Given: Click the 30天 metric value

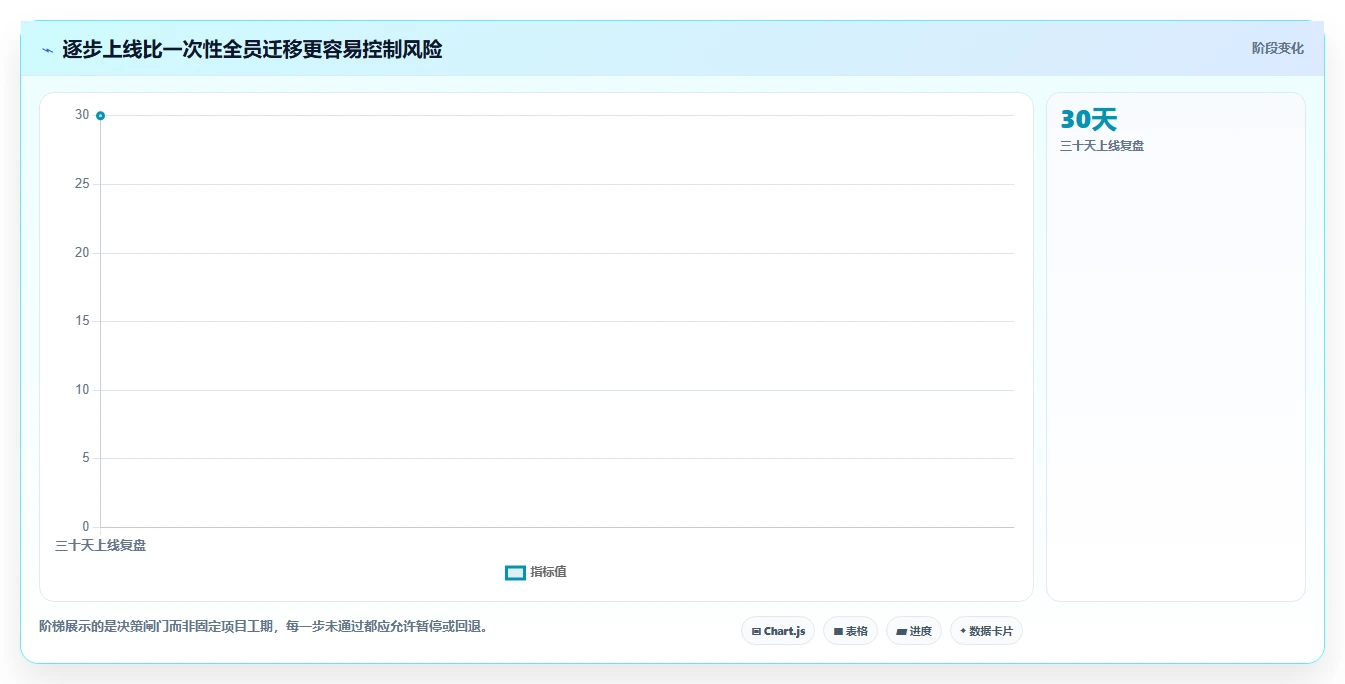Looking at the screenshot, I should [1088, 120].
